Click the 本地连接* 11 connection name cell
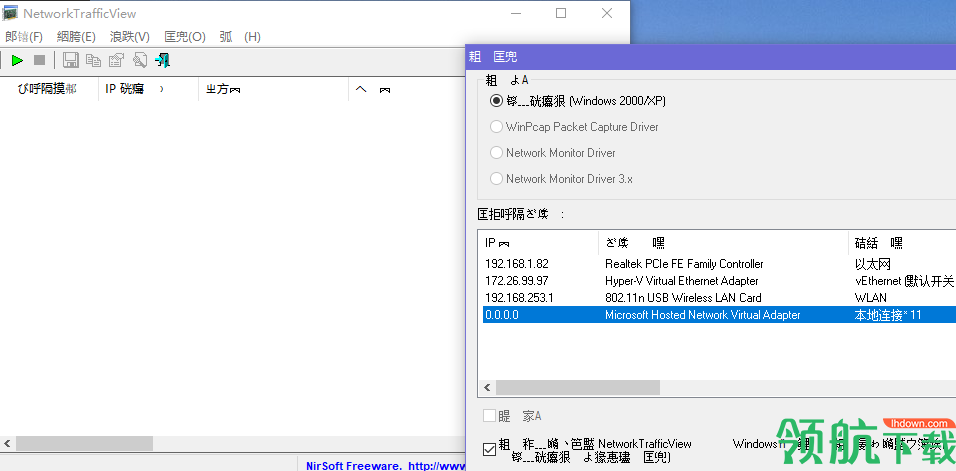This screenshot has height=471, width=956. [888, 315]
